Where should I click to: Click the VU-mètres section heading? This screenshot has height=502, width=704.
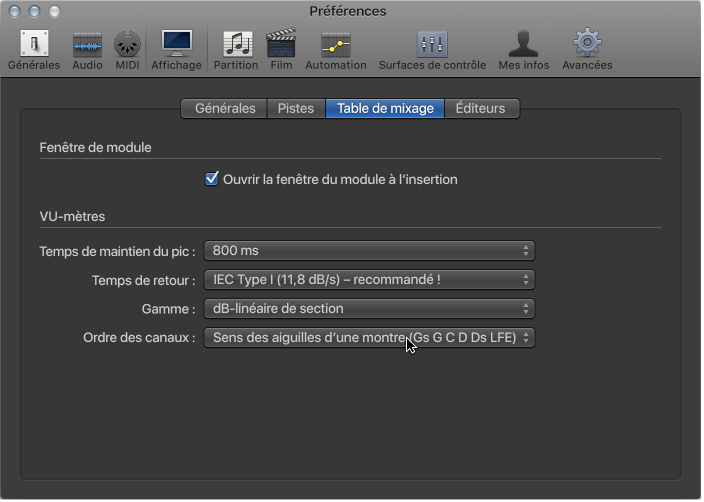[x=72, y=217]
